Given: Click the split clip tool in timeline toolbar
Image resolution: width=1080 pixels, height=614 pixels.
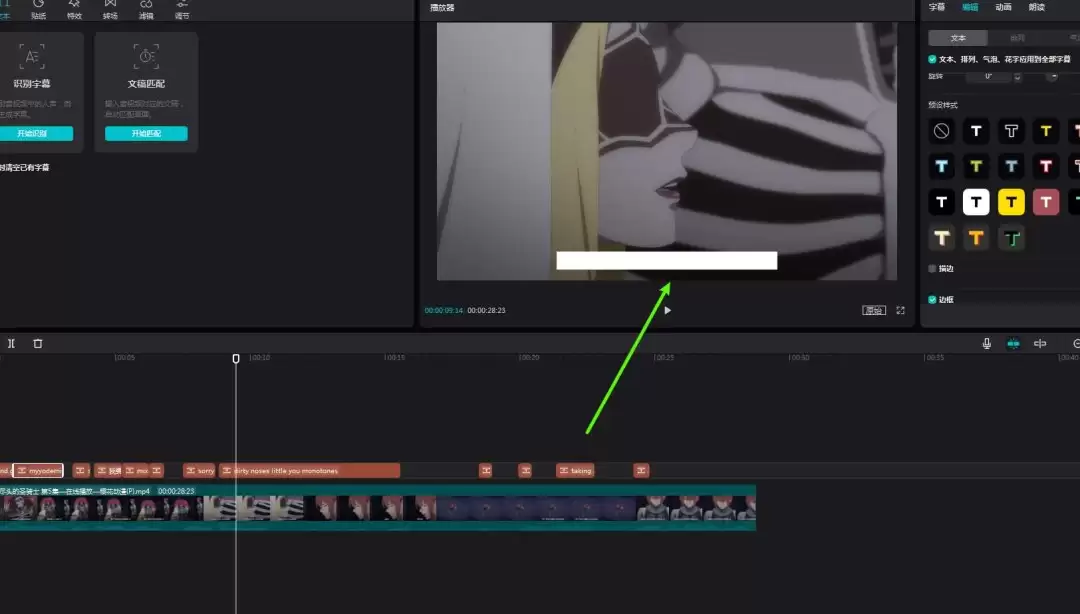Looking at the screenshot, I should (11, 343).
